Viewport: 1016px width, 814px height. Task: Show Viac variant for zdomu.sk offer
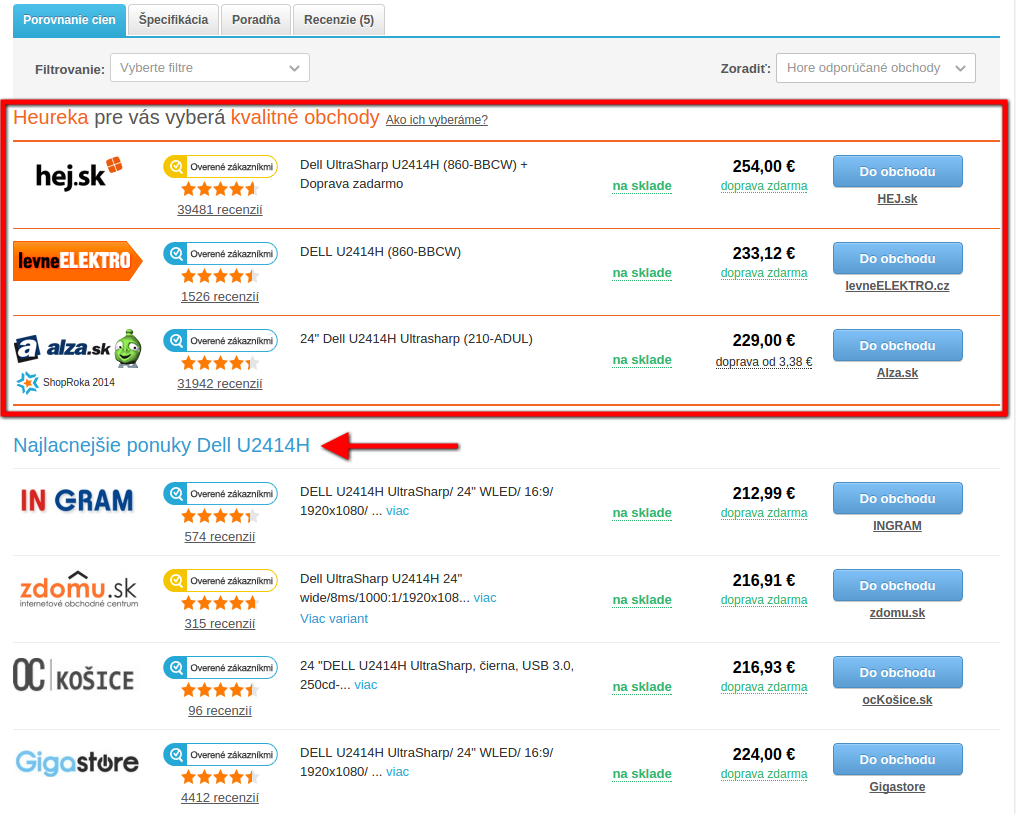tap(334, 619)
